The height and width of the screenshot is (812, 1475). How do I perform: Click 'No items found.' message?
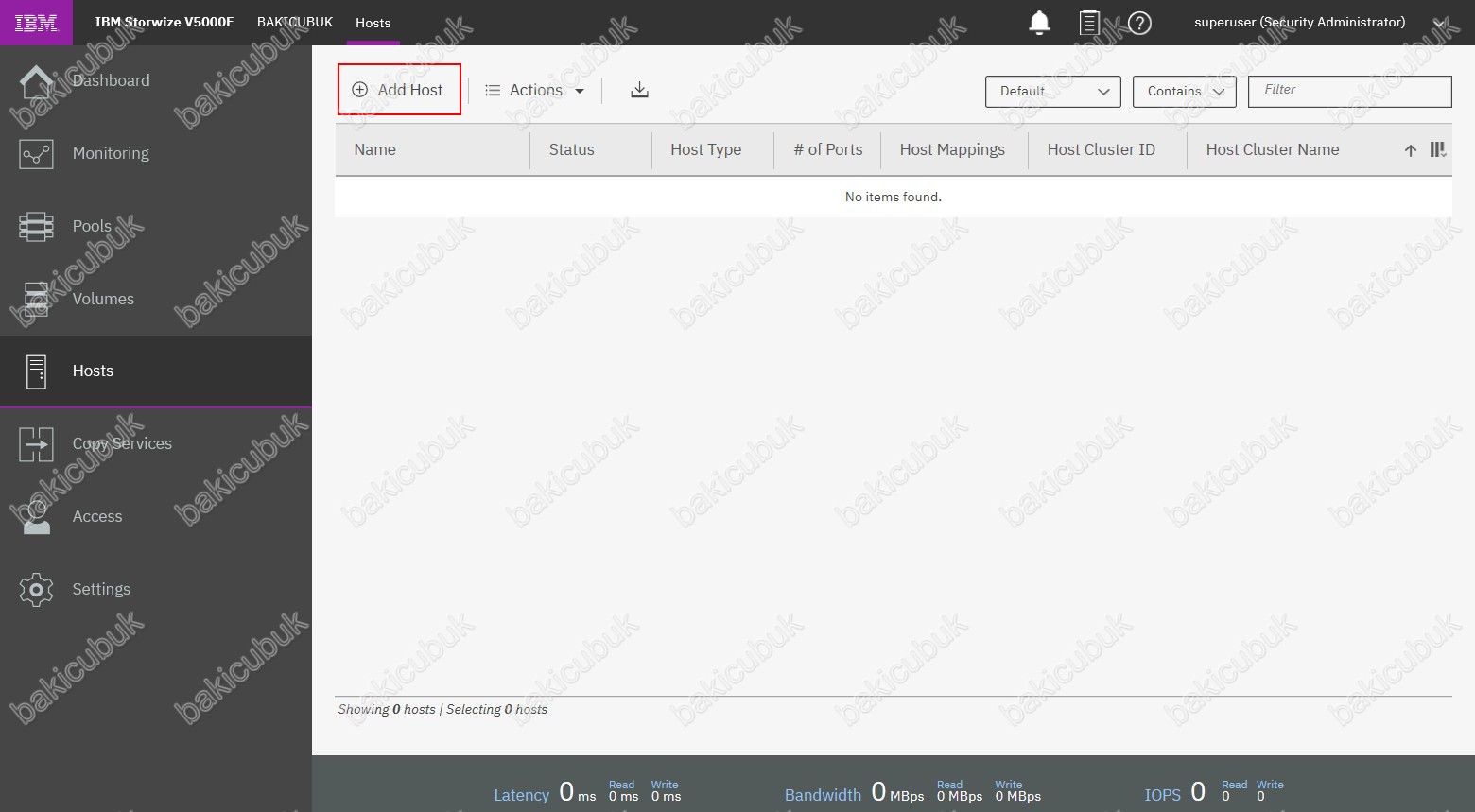coord(894,197)
